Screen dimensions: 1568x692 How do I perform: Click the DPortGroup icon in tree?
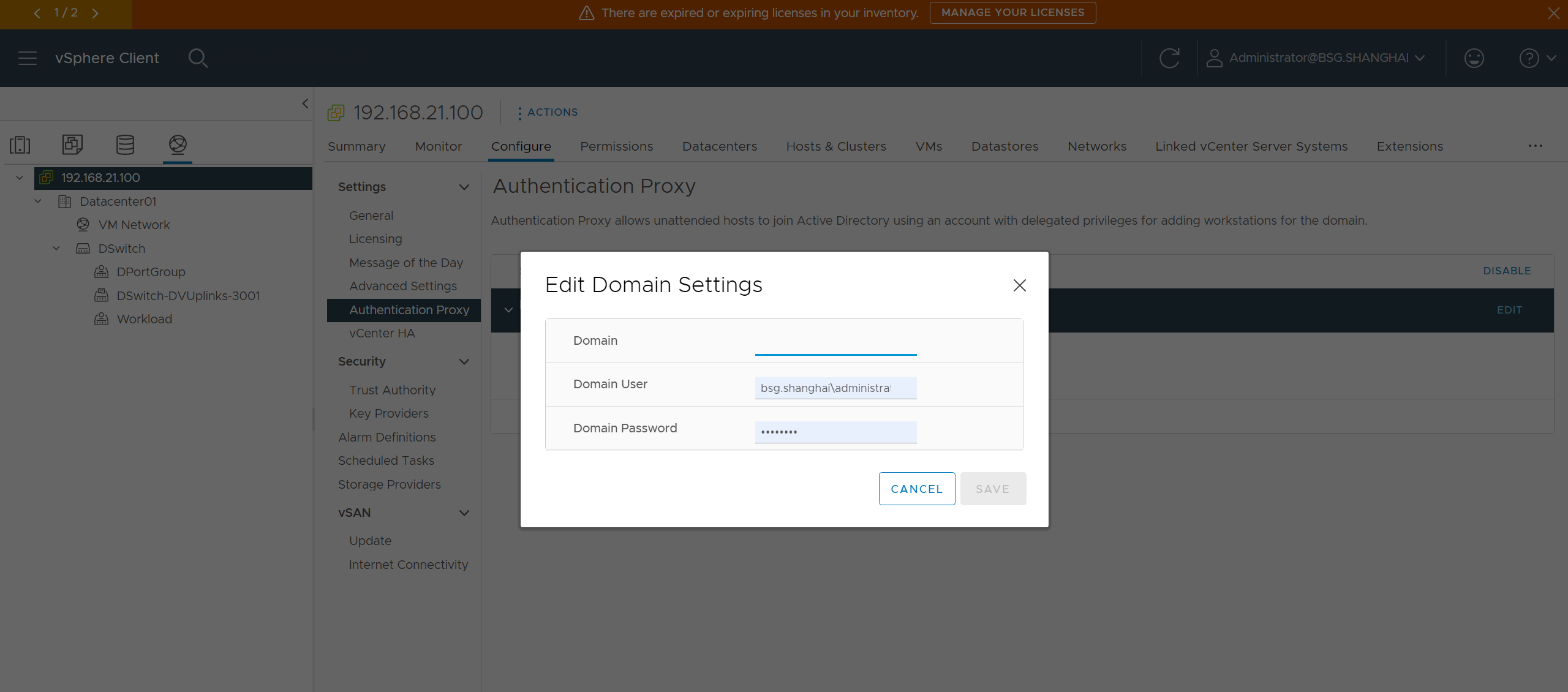tap(101, 272)
